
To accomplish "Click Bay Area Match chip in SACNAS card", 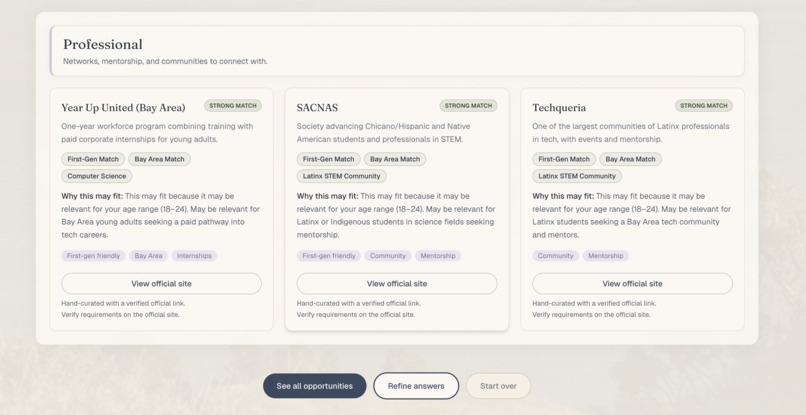I will [395, 159].
